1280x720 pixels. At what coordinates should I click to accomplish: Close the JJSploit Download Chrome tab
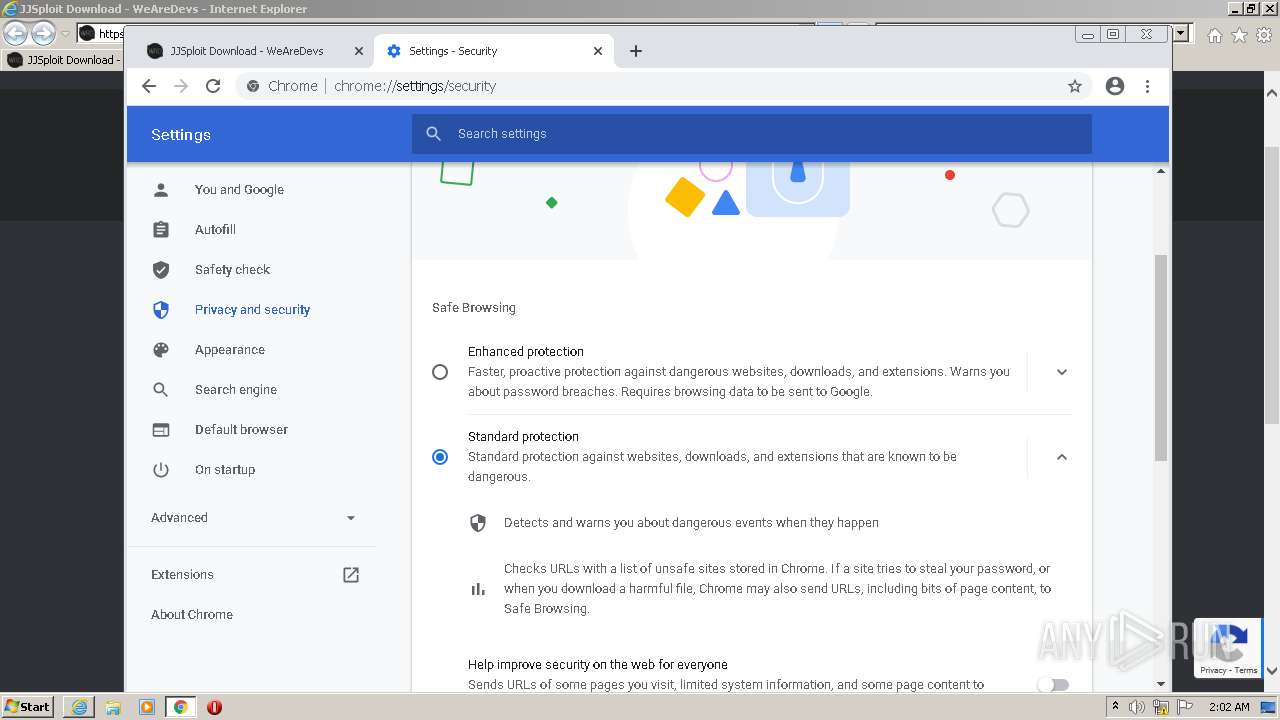pyautogui.click(x=359, y=51)
